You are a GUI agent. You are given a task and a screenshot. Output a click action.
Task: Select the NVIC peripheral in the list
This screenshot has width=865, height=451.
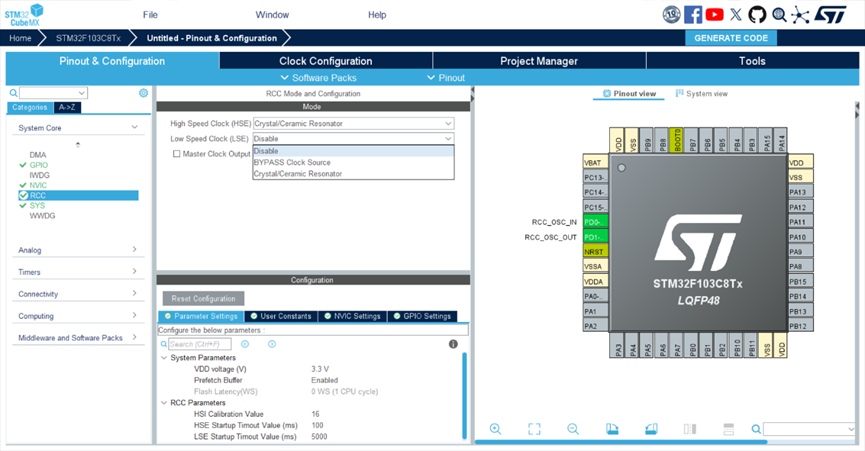pyautogui.click(x=38, y=185)
